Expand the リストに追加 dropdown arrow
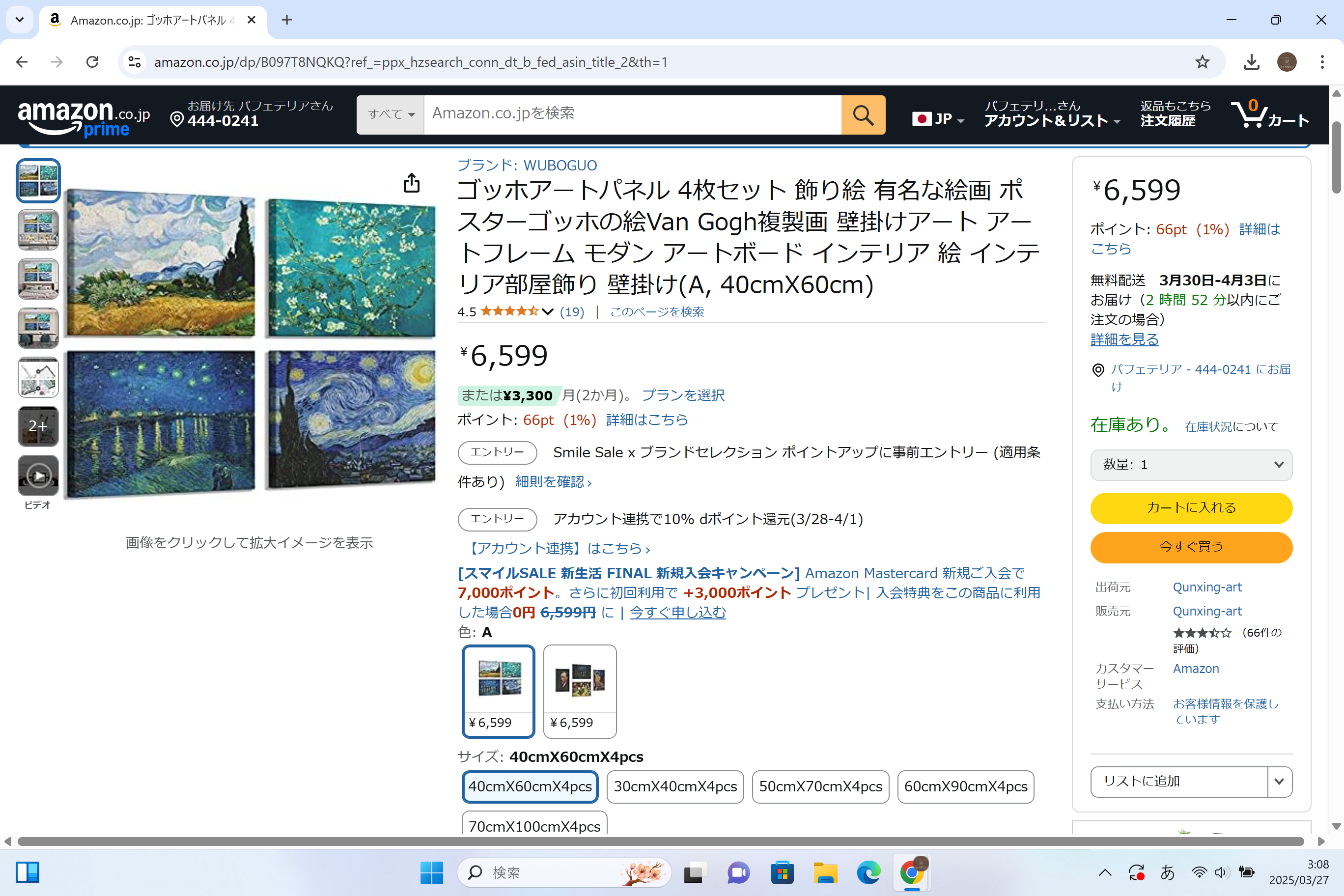The width and height of the screenshot is (1344, 896). pos(1279,781)
